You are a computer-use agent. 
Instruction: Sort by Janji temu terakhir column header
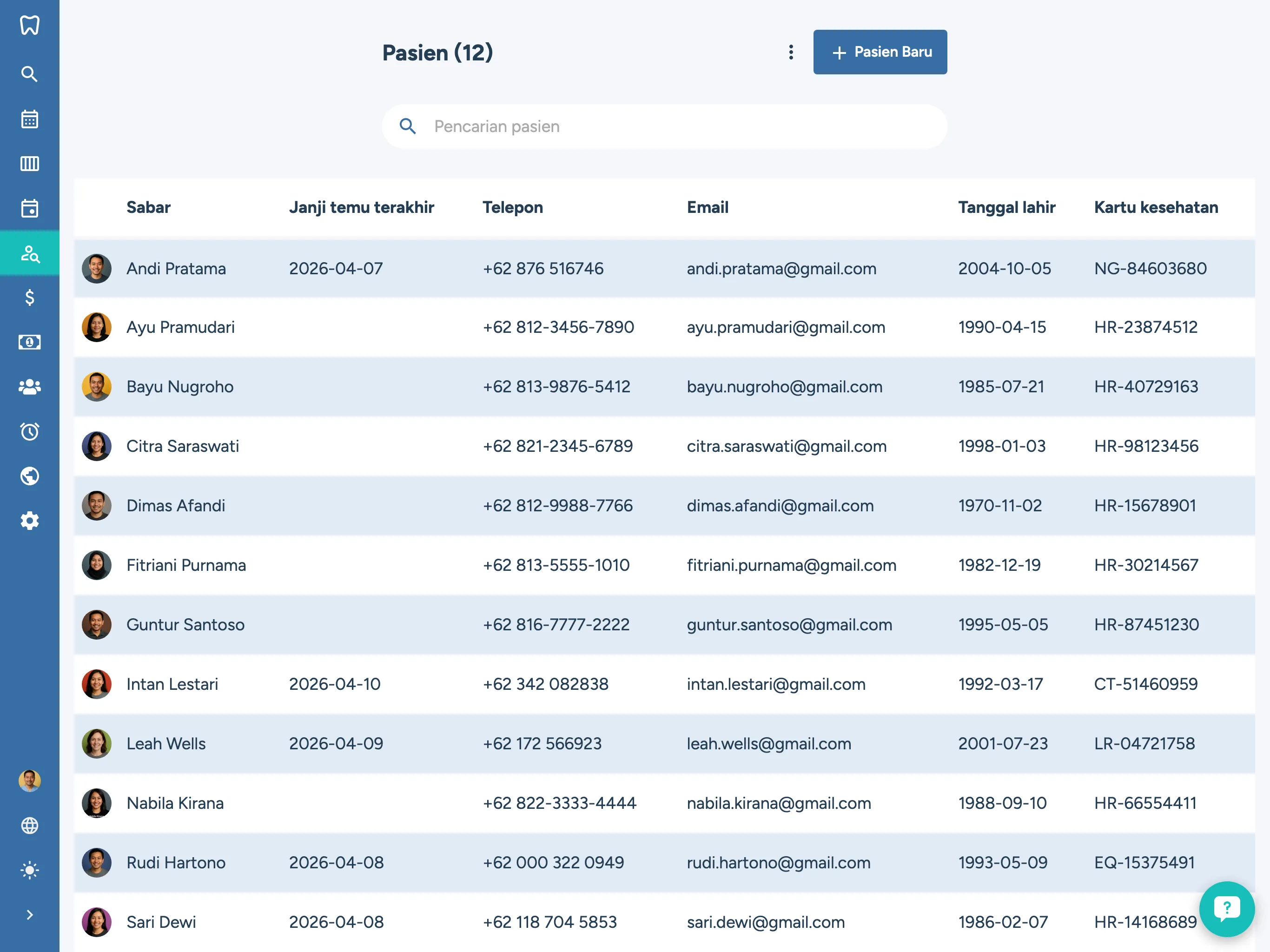pyautogui.click(x=361, y=207)
